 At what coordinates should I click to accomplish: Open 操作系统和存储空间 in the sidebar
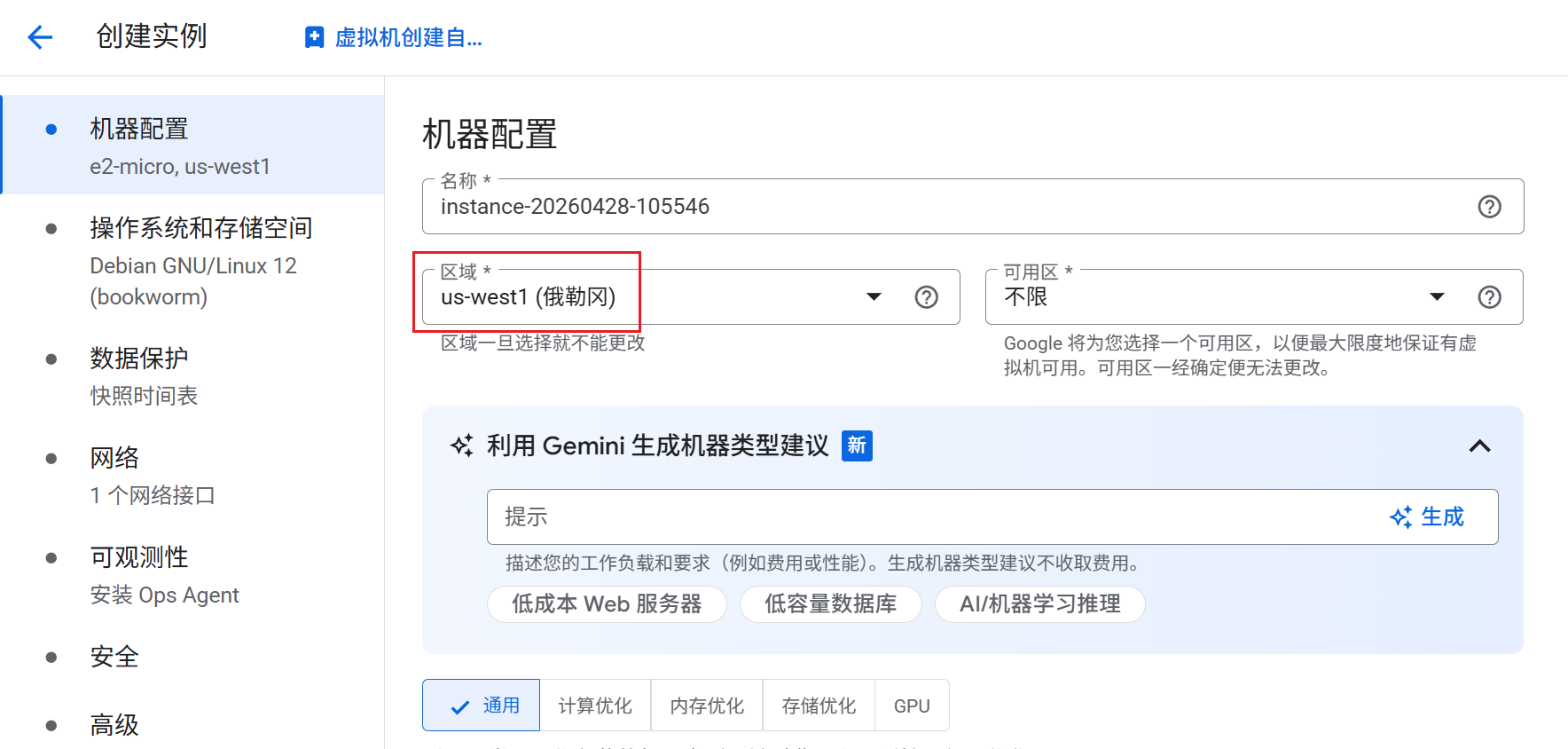click(x=200, y=228)
